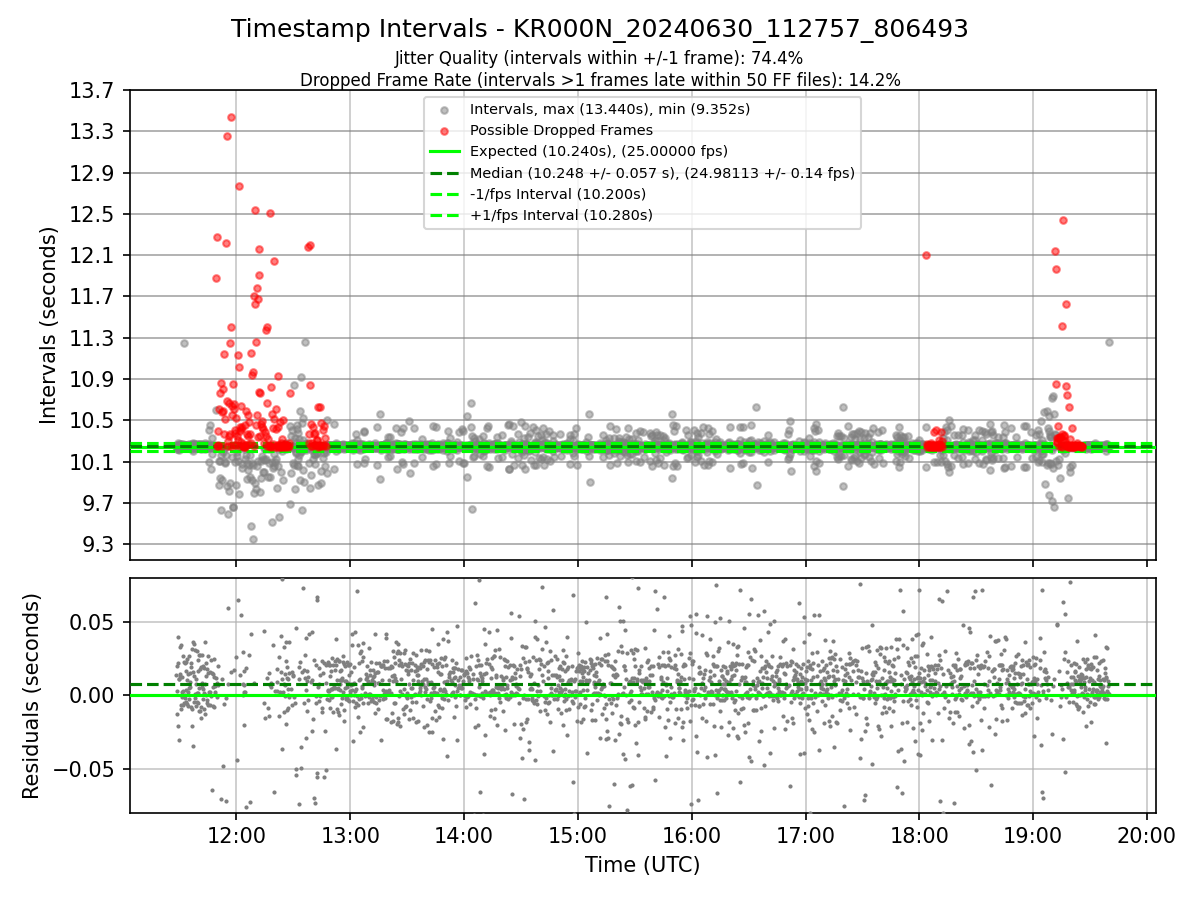Click the 9.7 y-axis tick label
This screenshot has width=1200, height=900.
pyautogui.click(x=99, y=503)
